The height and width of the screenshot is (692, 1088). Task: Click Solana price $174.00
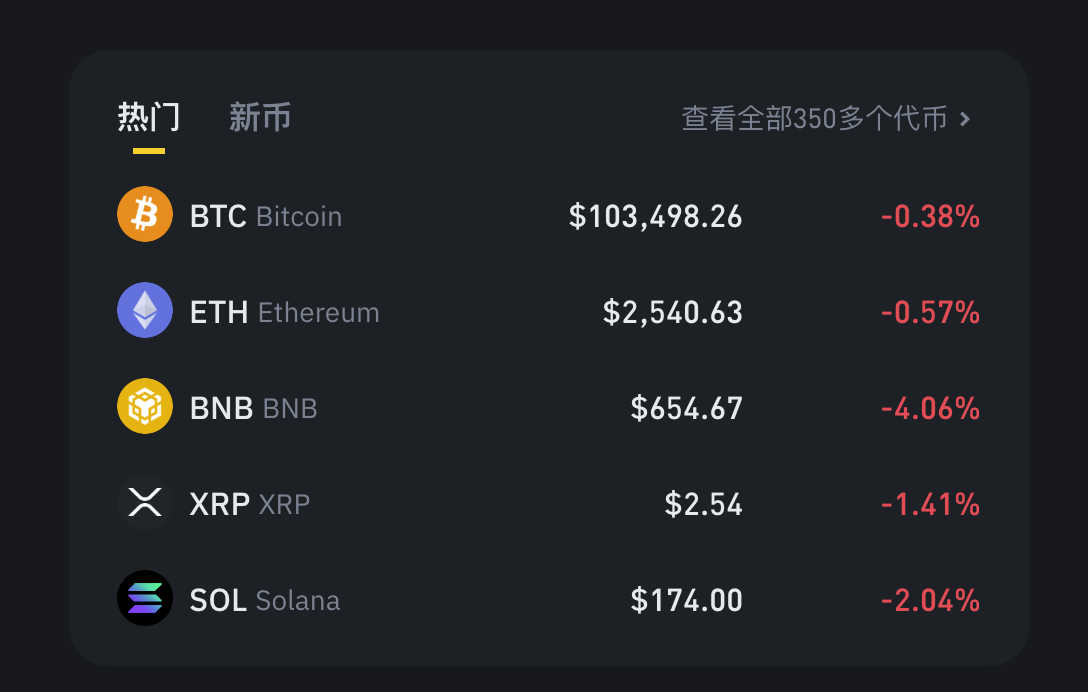pyautogui.click(x=686, y=600)
